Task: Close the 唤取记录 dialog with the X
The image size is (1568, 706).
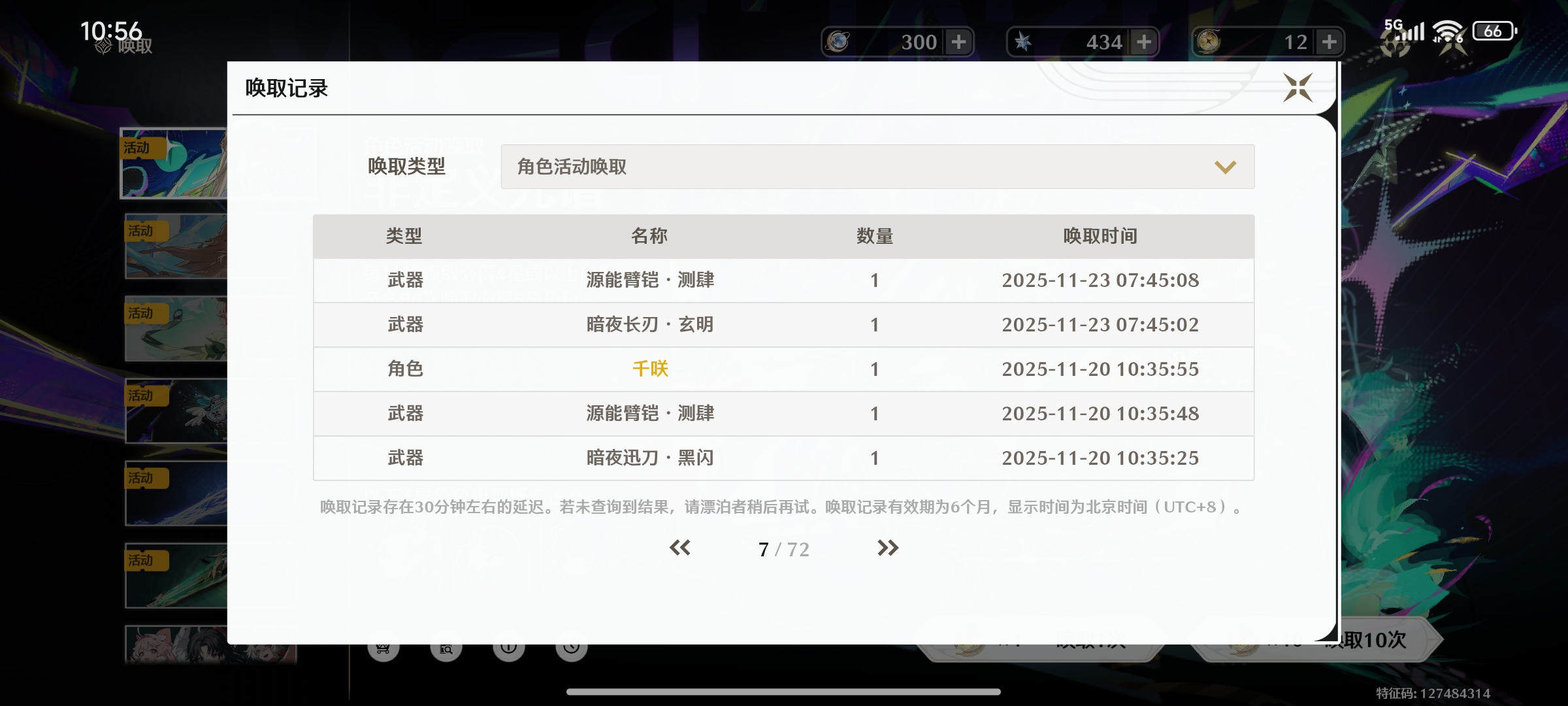Action: click(x=1298, y=88)
